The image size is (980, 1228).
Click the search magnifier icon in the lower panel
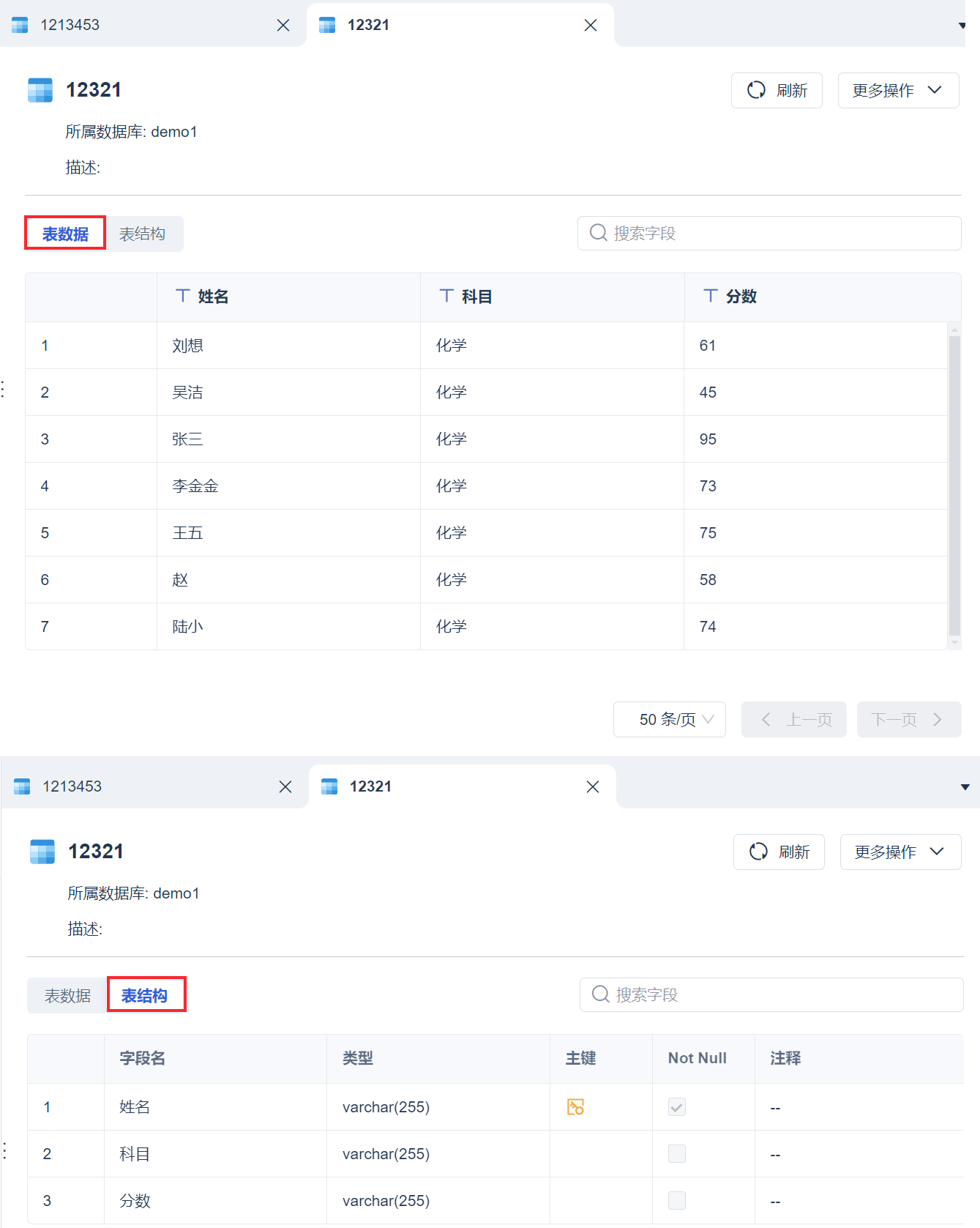601,994
